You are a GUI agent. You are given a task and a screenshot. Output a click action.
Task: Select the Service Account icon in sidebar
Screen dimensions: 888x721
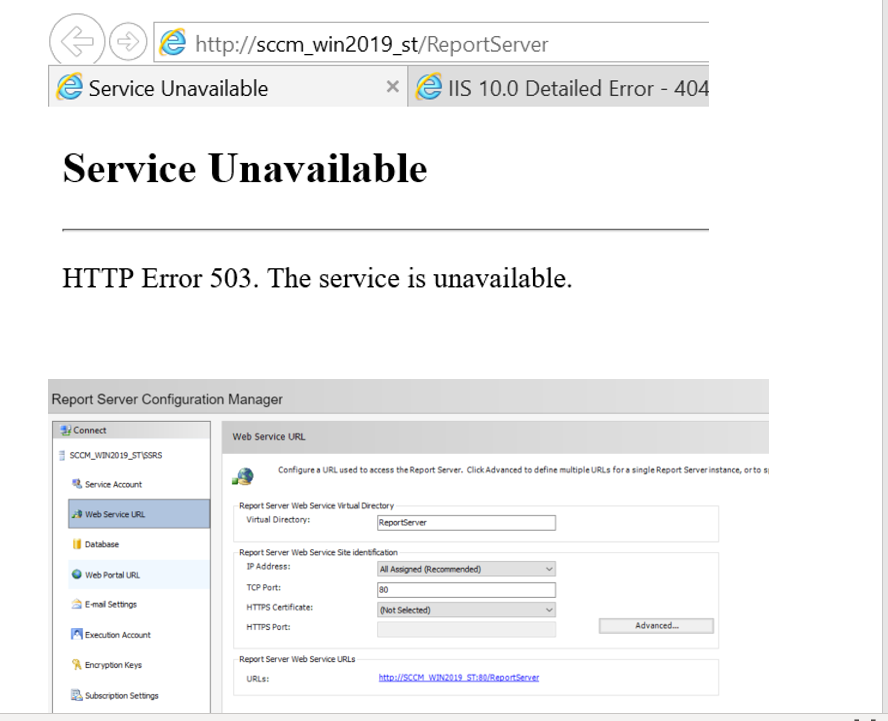point(76,483)
